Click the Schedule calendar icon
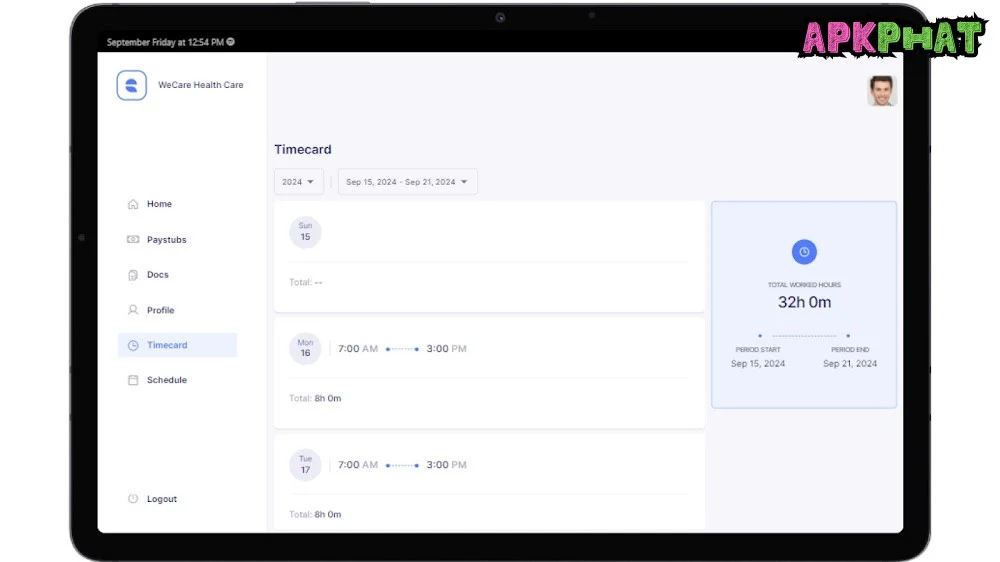1000x562 pixels. 133,380
